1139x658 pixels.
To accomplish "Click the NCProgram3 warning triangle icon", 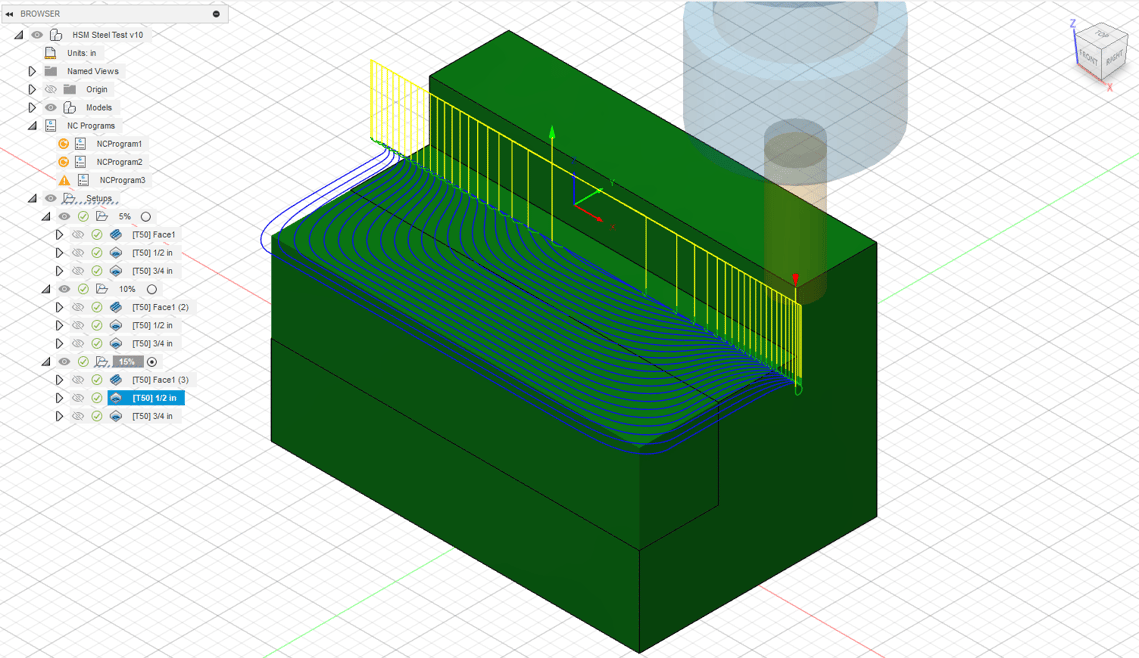I will [64, 180].
